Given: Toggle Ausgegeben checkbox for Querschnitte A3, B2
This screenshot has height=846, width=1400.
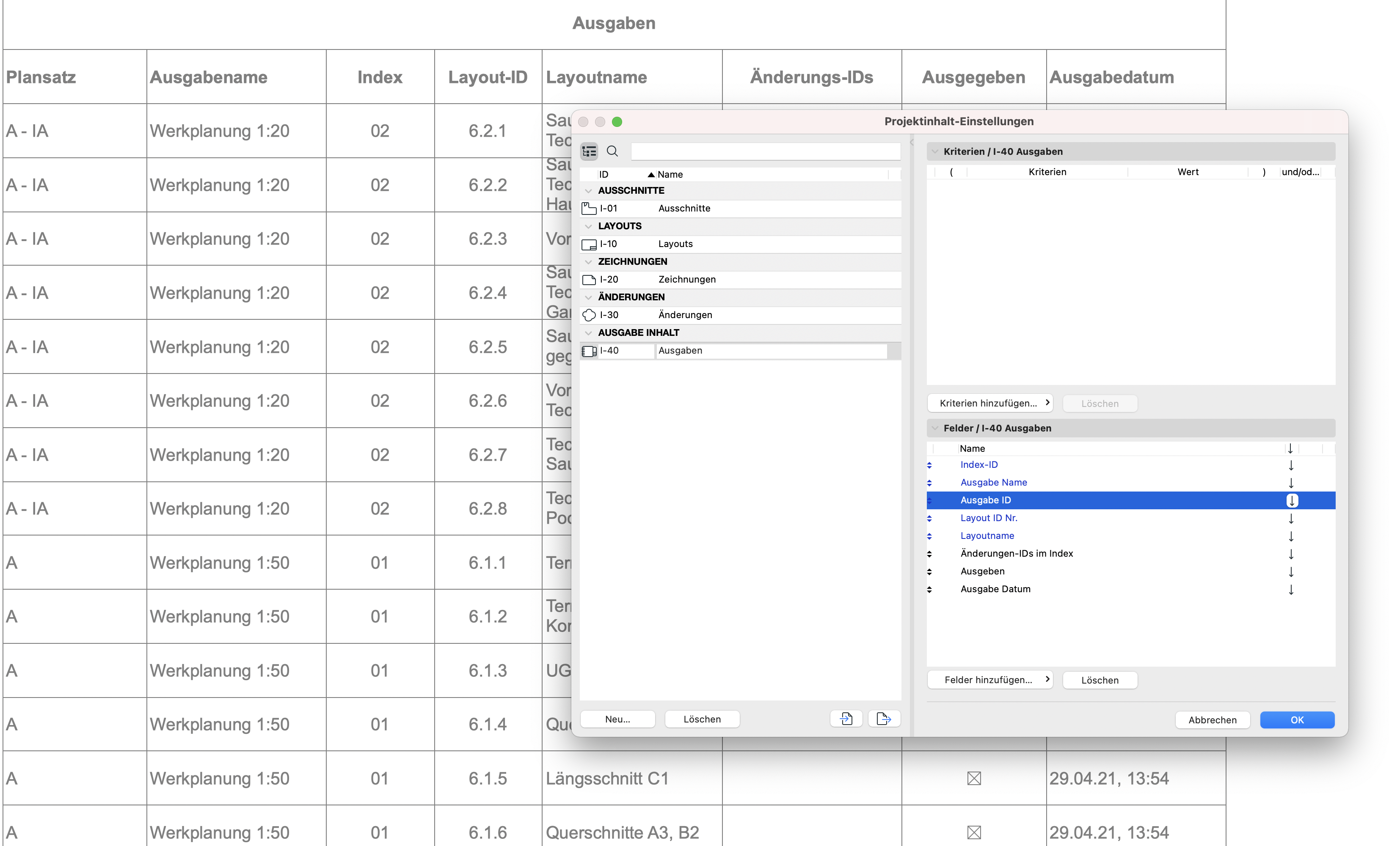Looking at the screenshot, I should 974,832.
